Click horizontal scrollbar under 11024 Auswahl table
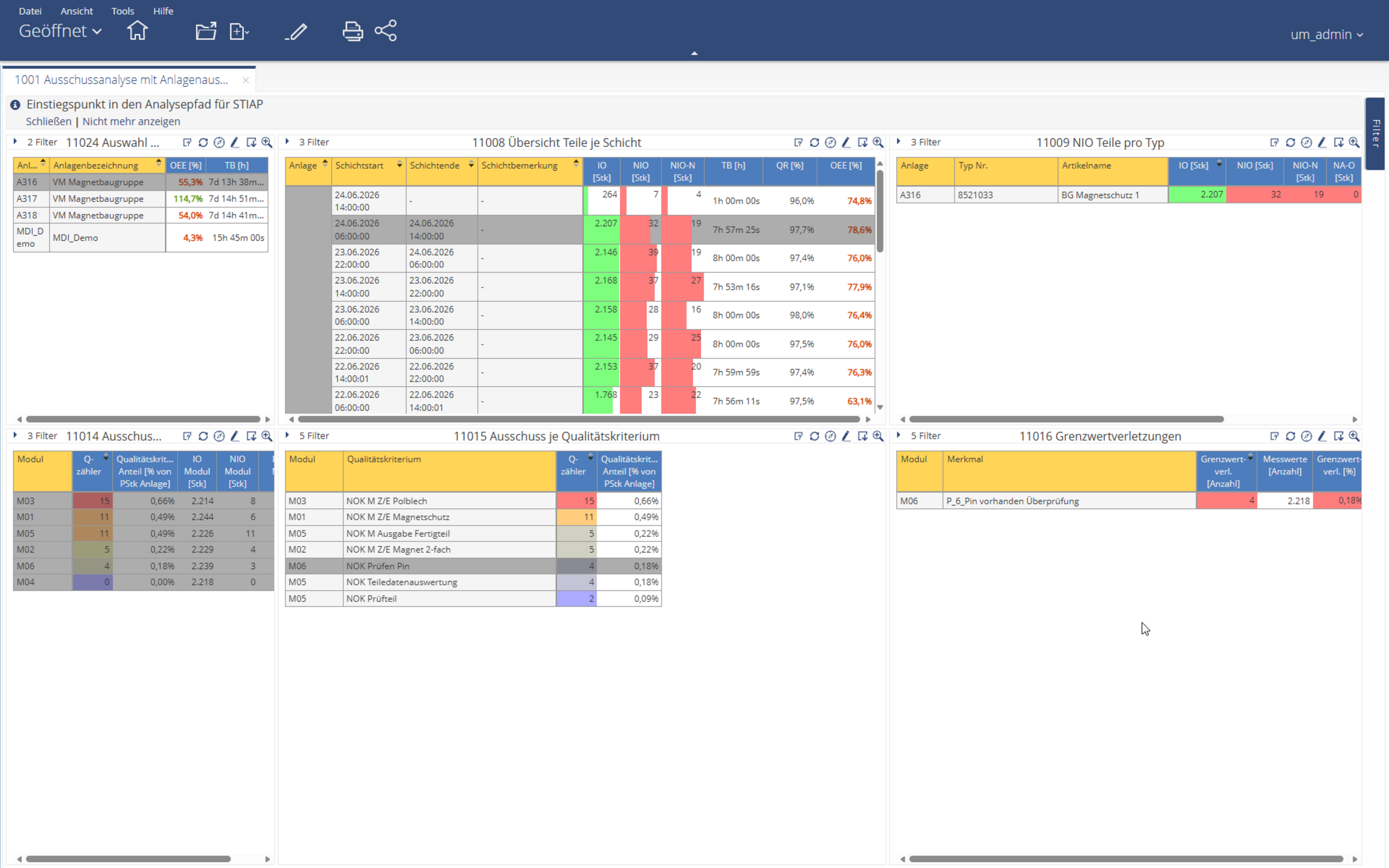The width and height of the screenshot is (1389, 868). [x=143, y=419]
